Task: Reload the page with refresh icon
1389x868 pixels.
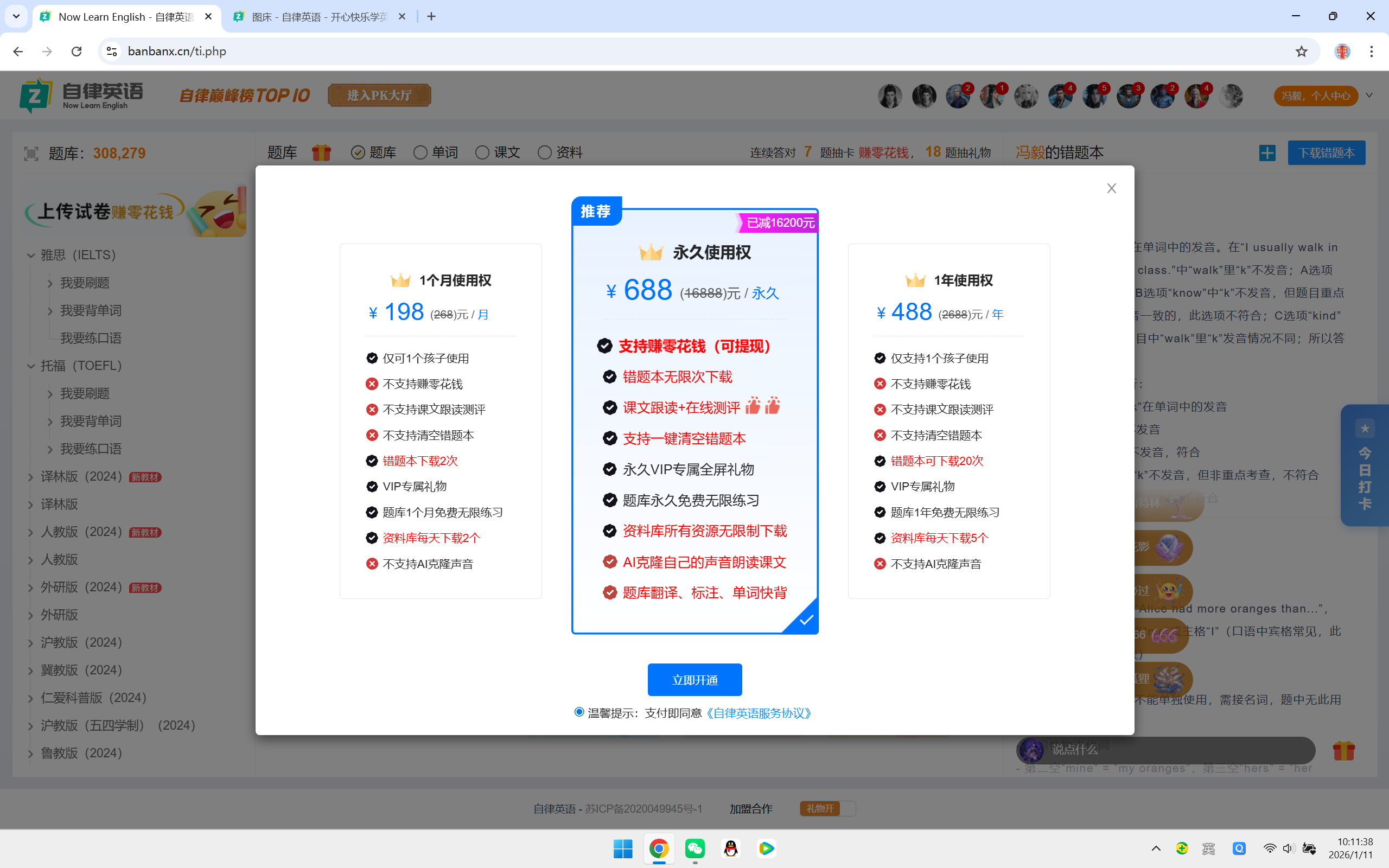Action: pos(77,52)
